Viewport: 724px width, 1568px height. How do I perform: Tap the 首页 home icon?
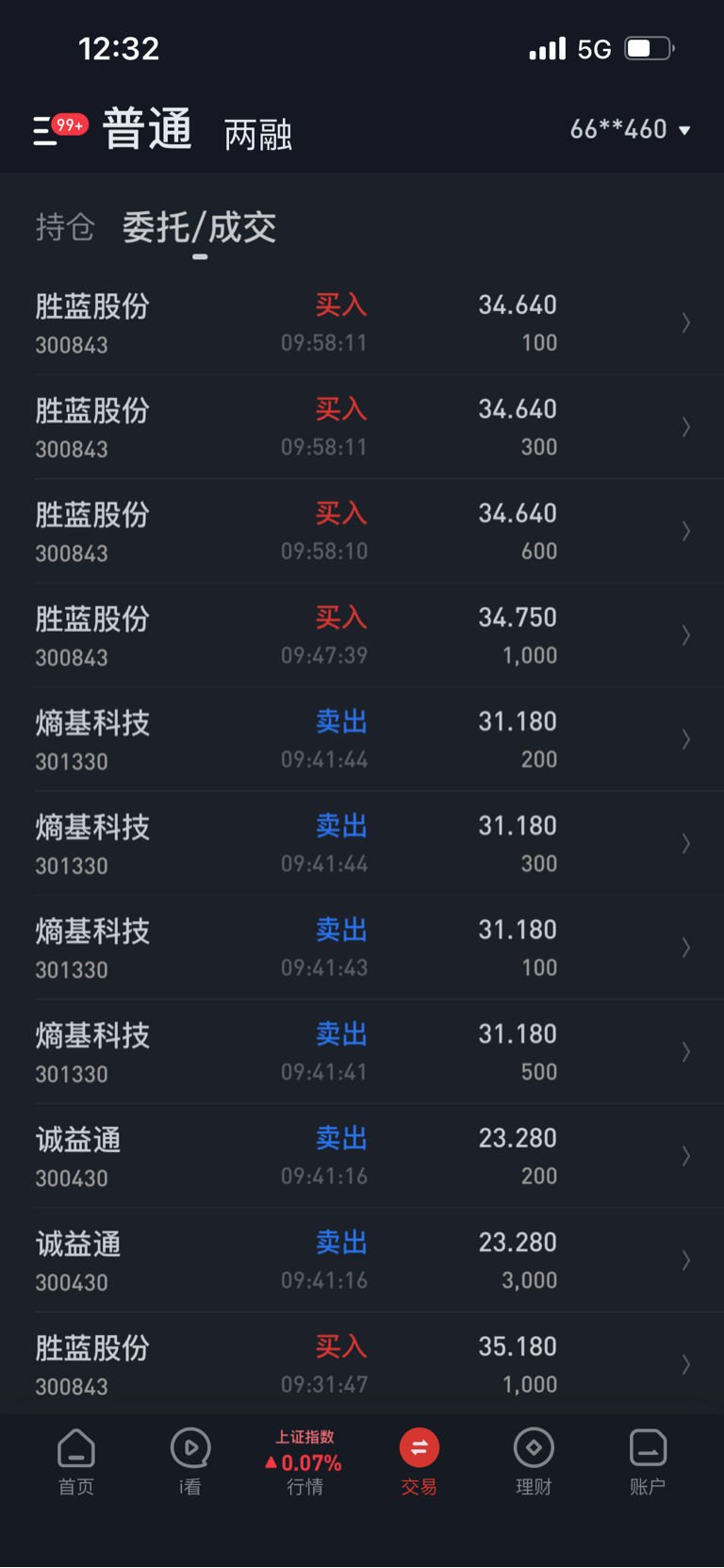(x=76, y=1462)
